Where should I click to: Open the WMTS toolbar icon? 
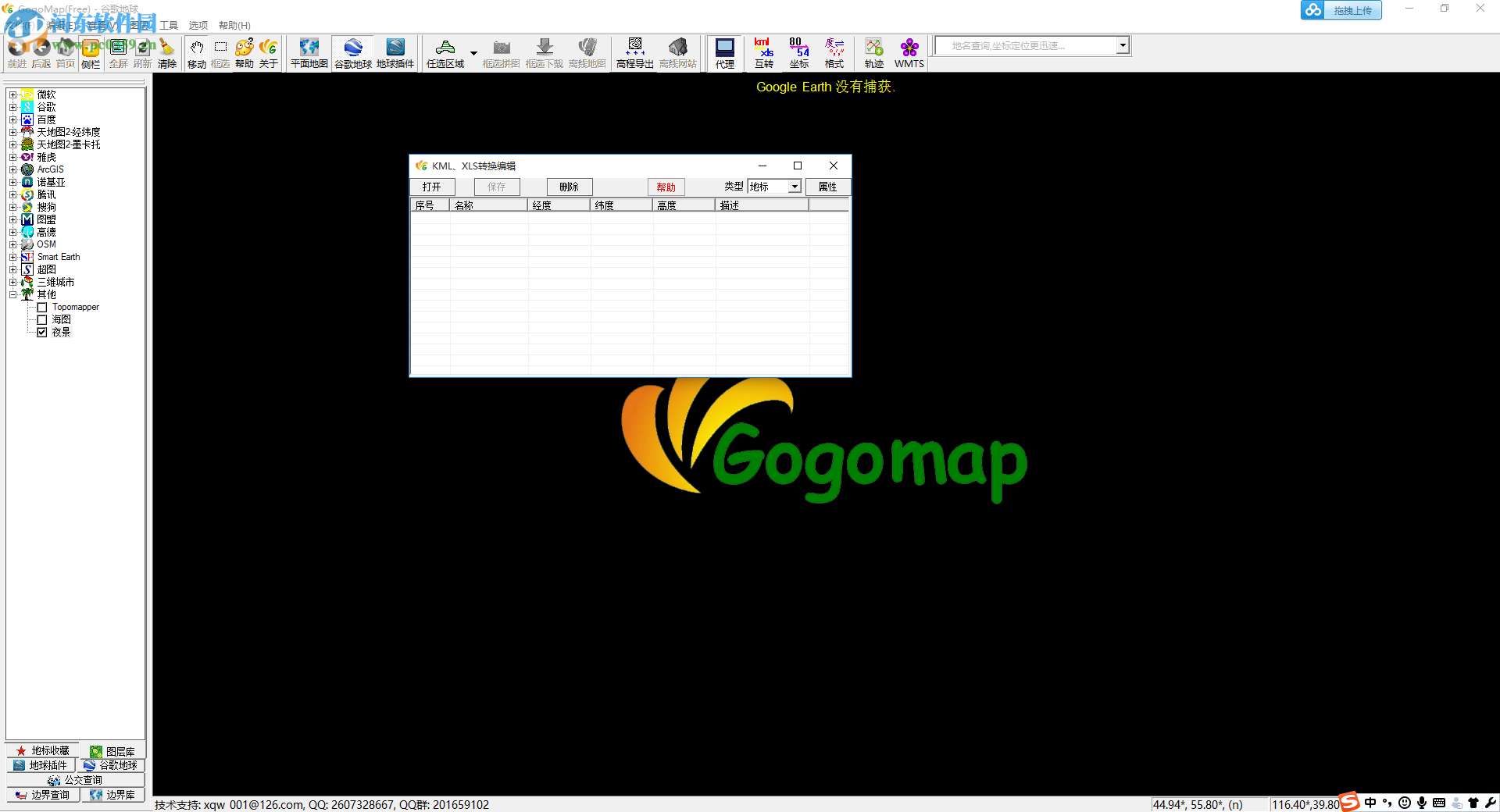click(909, 53)
